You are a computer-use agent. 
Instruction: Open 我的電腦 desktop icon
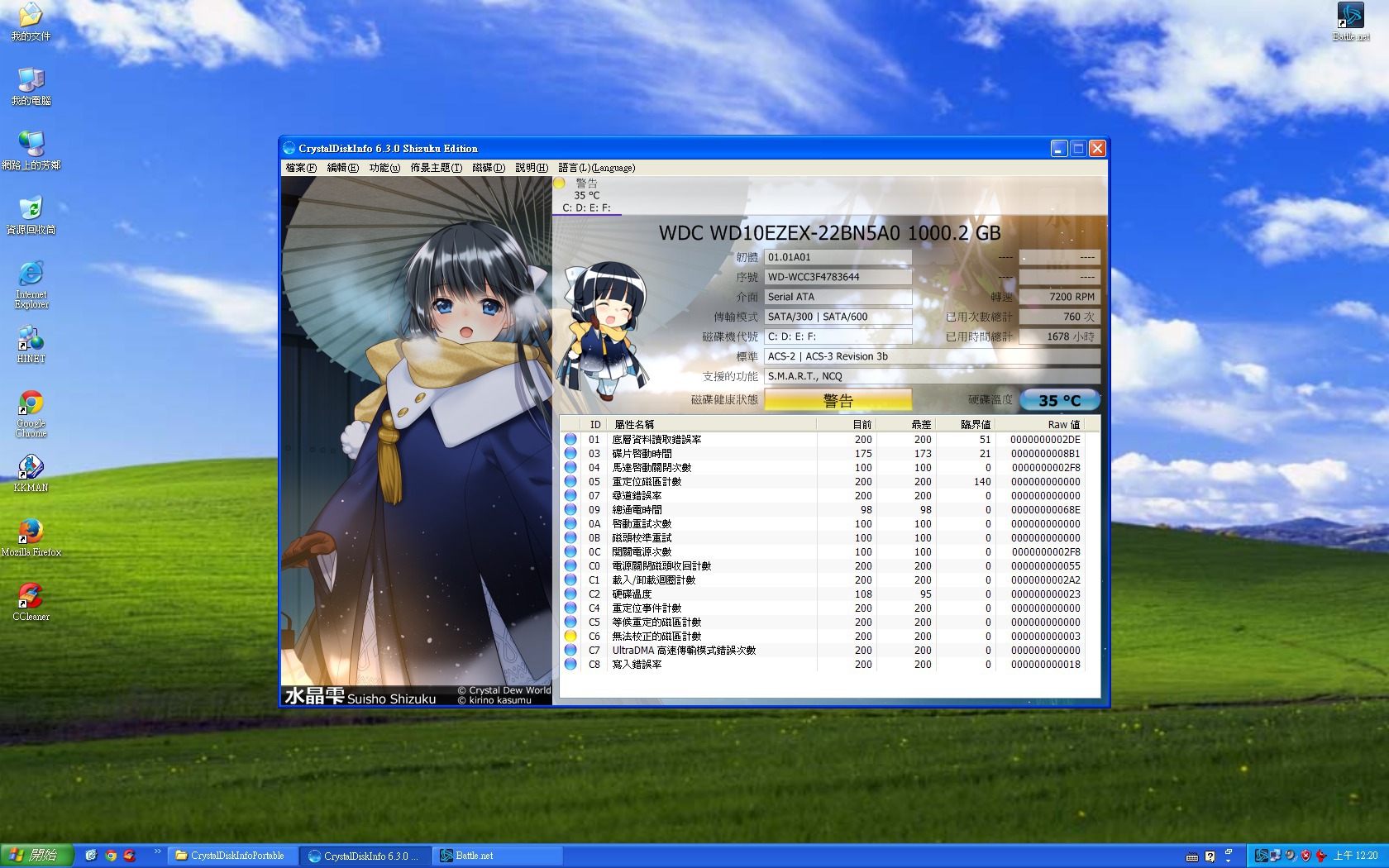pos(31,86)
